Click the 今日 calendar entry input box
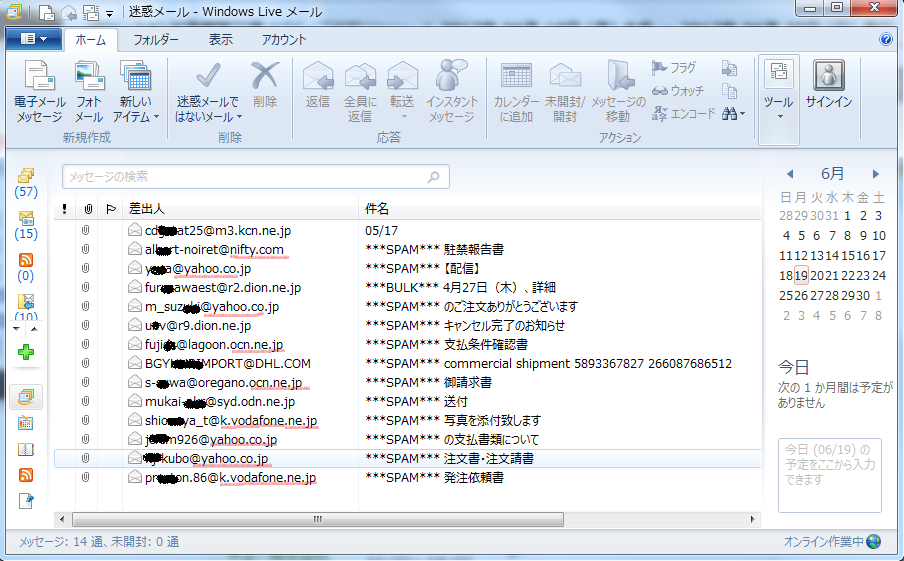This screenshot has width=904, height=561. 830,475
